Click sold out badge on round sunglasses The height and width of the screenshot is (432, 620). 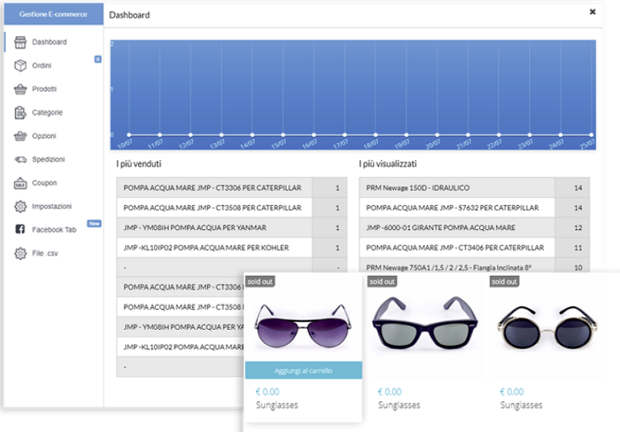(x=504, y=281)
